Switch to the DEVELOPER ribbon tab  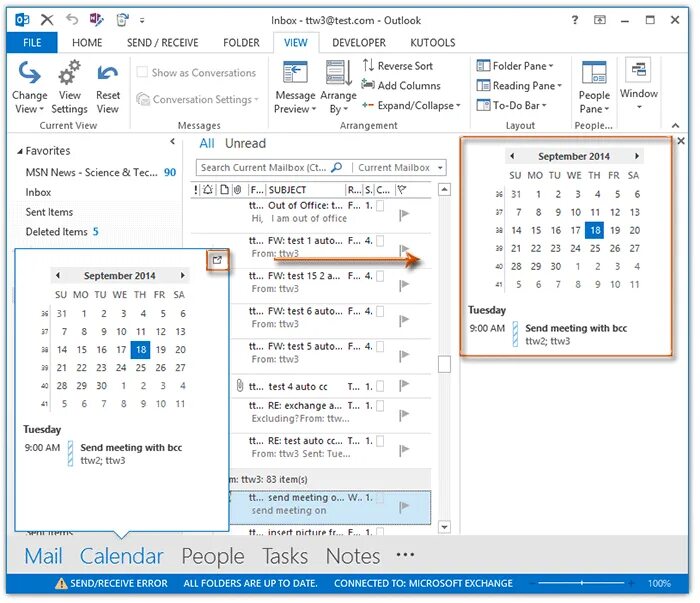(x=359, y=43)
